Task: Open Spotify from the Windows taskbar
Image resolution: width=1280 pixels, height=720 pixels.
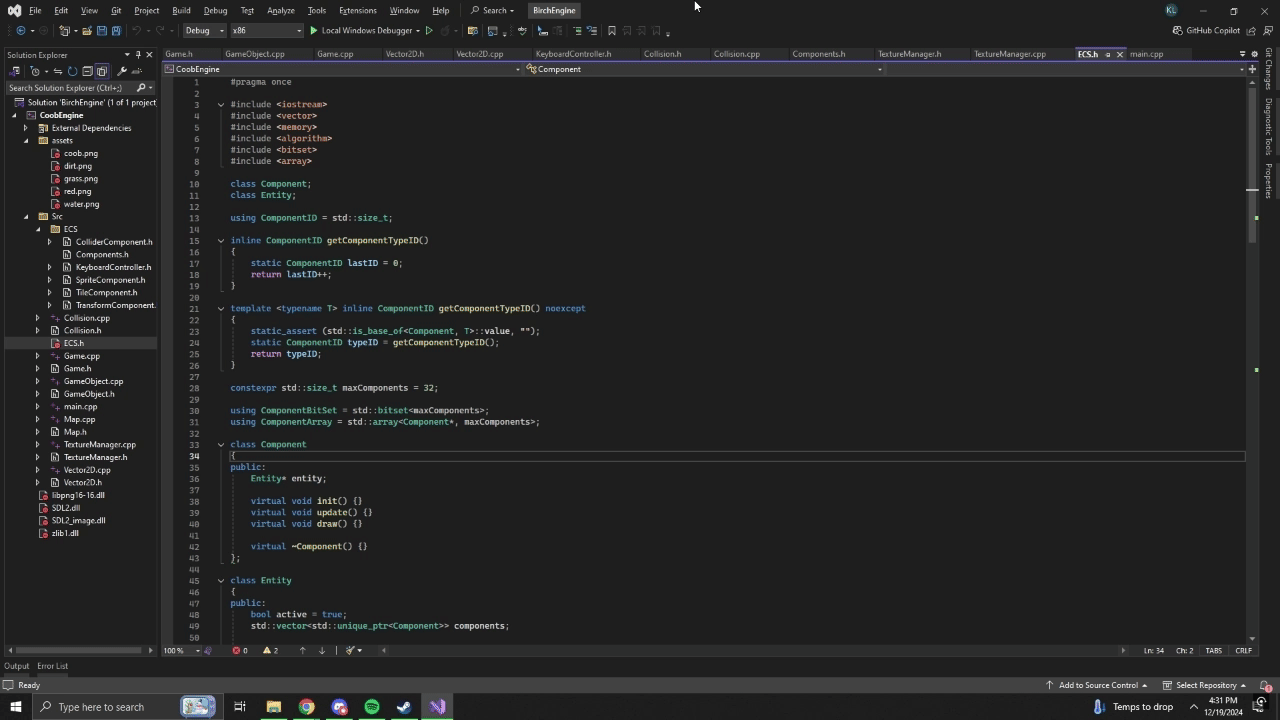Action: [x=372, y=707]
